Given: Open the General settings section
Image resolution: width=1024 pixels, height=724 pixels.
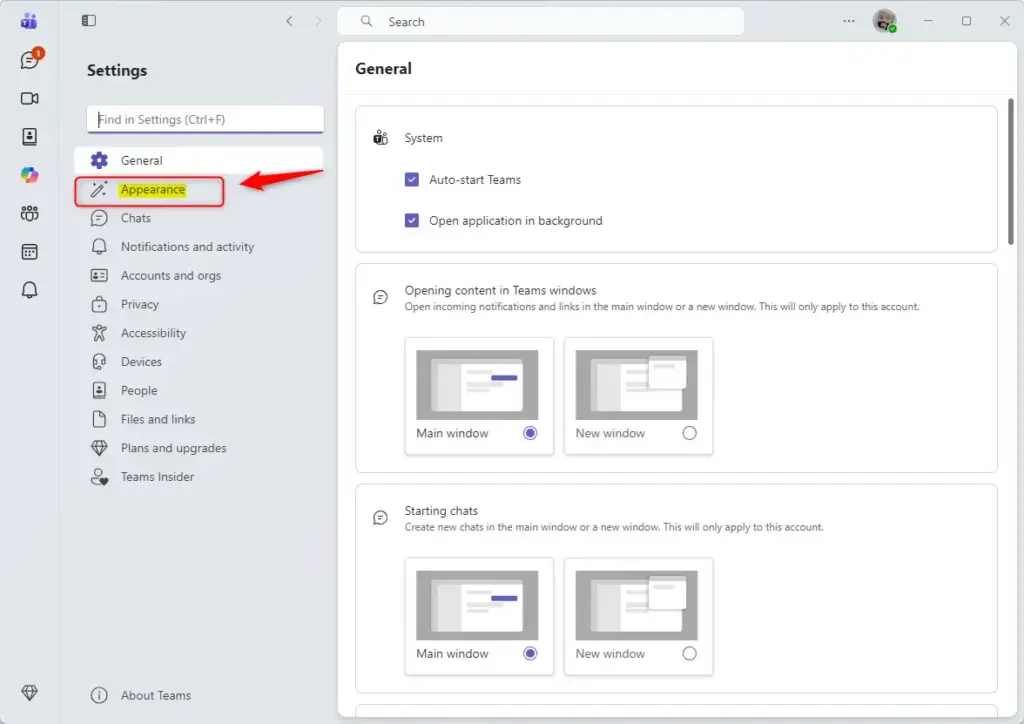Looking at the screenshot, I should tap(199, 161).
